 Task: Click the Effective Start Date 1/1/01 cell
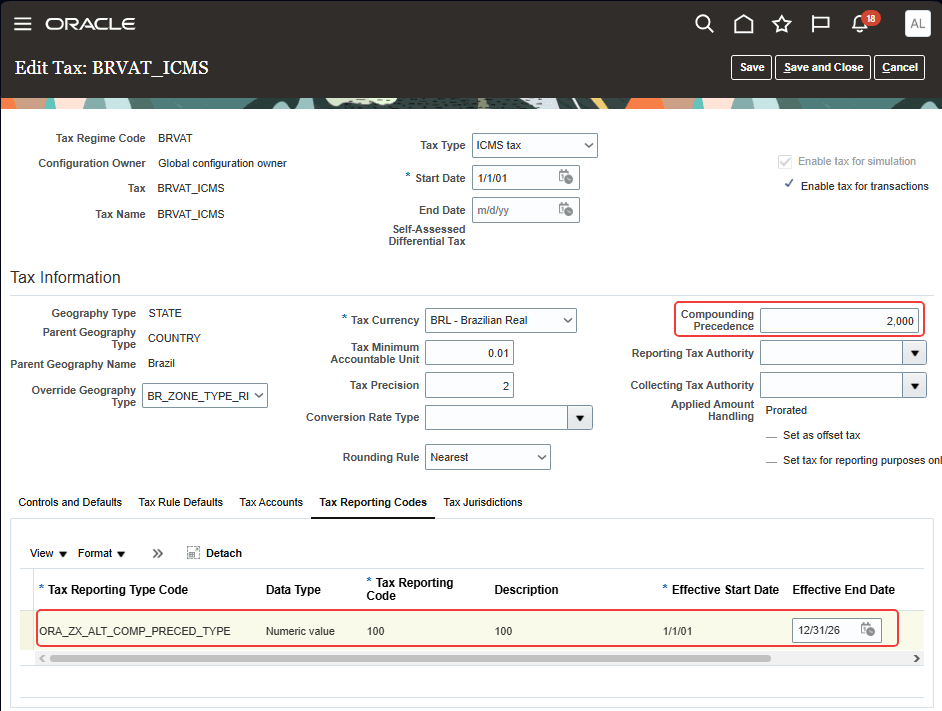[x=678, y=631]
